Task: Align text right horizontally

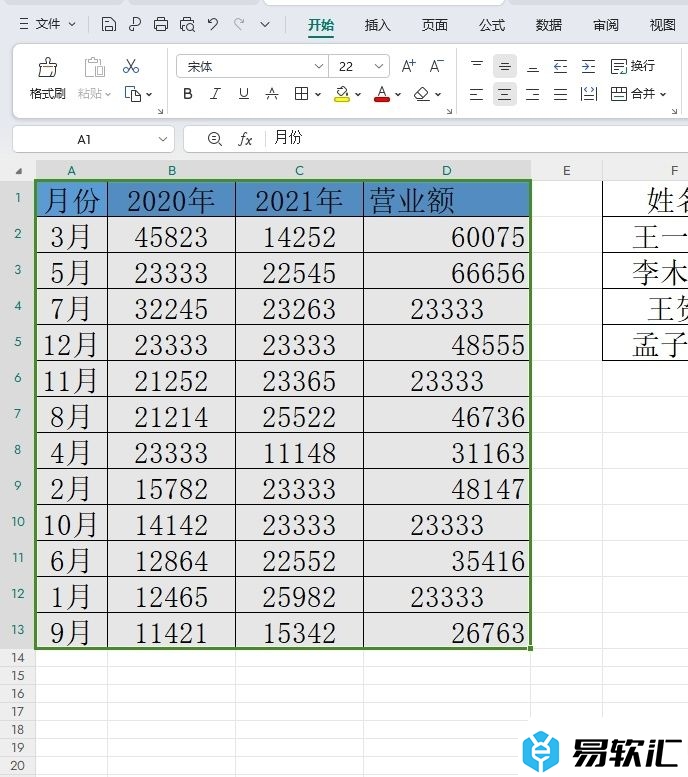Action: click(533, 94)
